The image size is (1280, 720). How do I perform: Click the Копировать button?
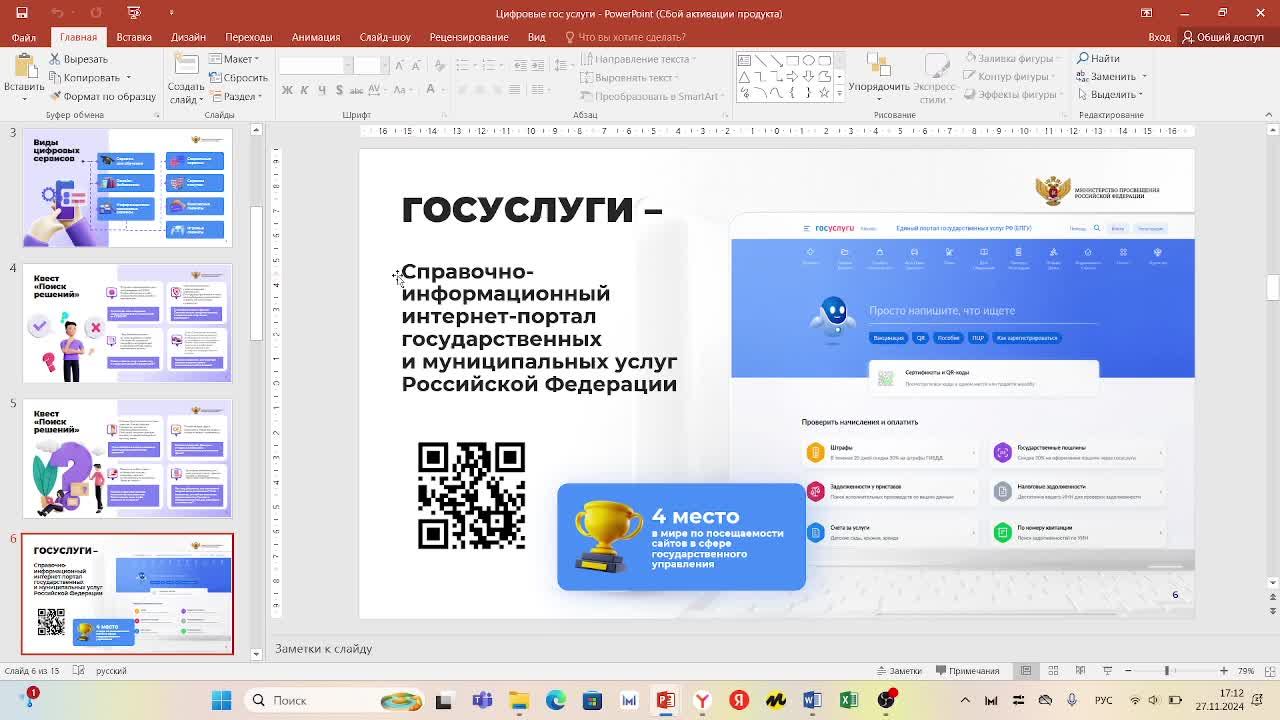83,77
